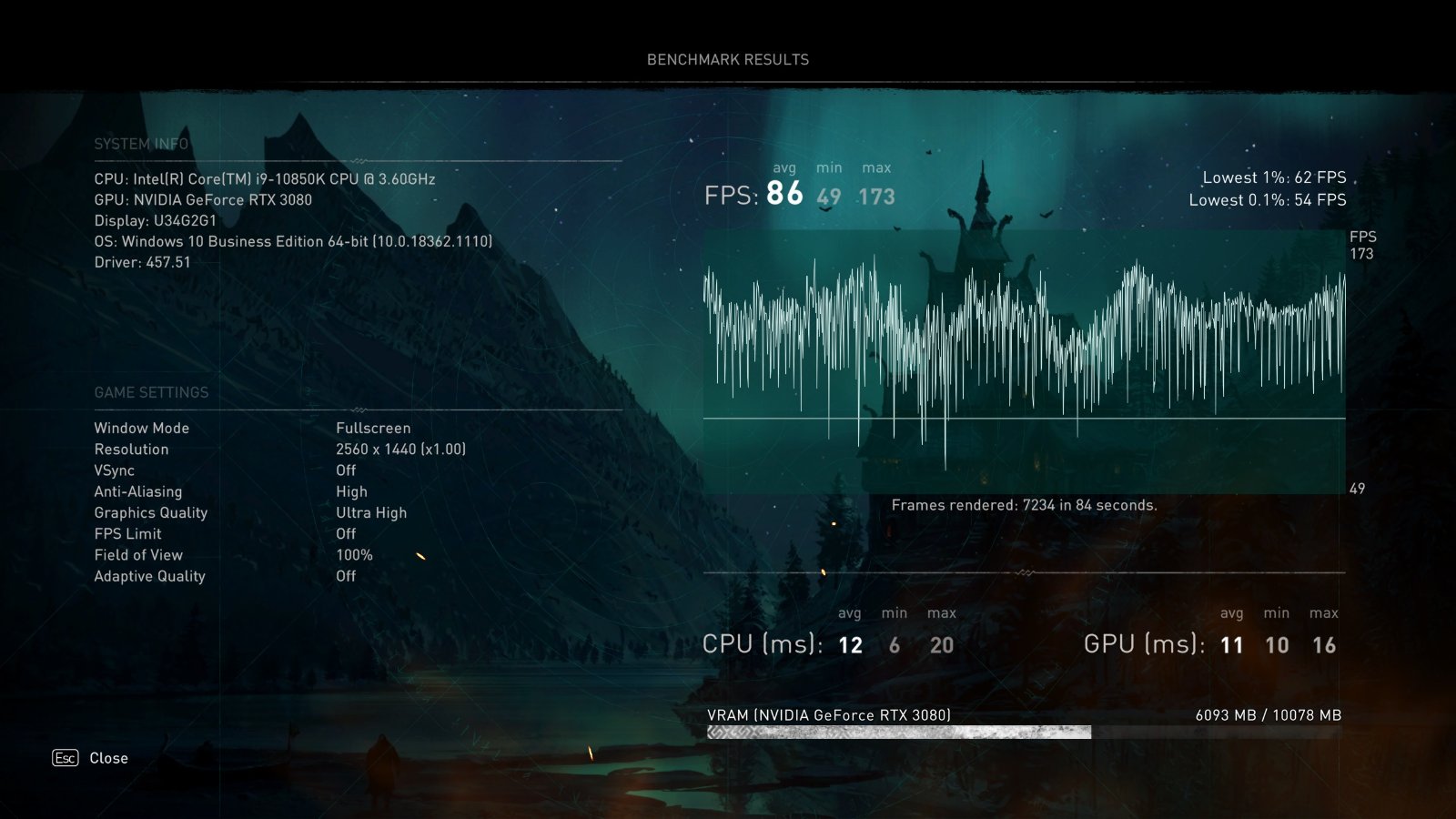Click the Driver 457.51 line
1456x819 pixels.
tap(142, 262)
